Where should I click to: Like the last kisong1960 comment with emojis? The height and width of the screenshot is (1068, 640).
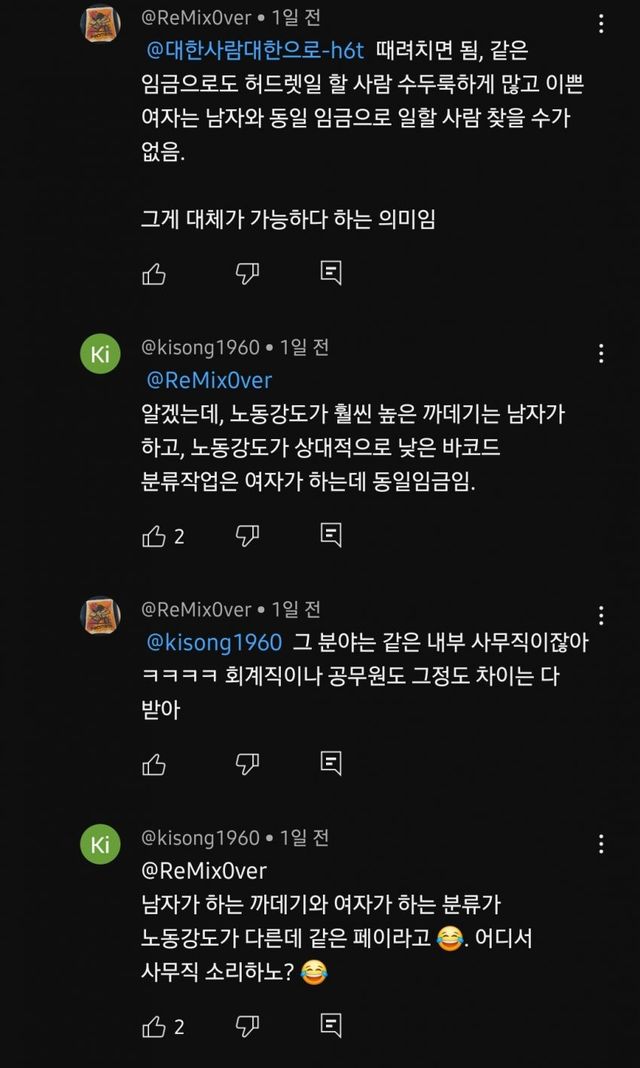point(154,998)
